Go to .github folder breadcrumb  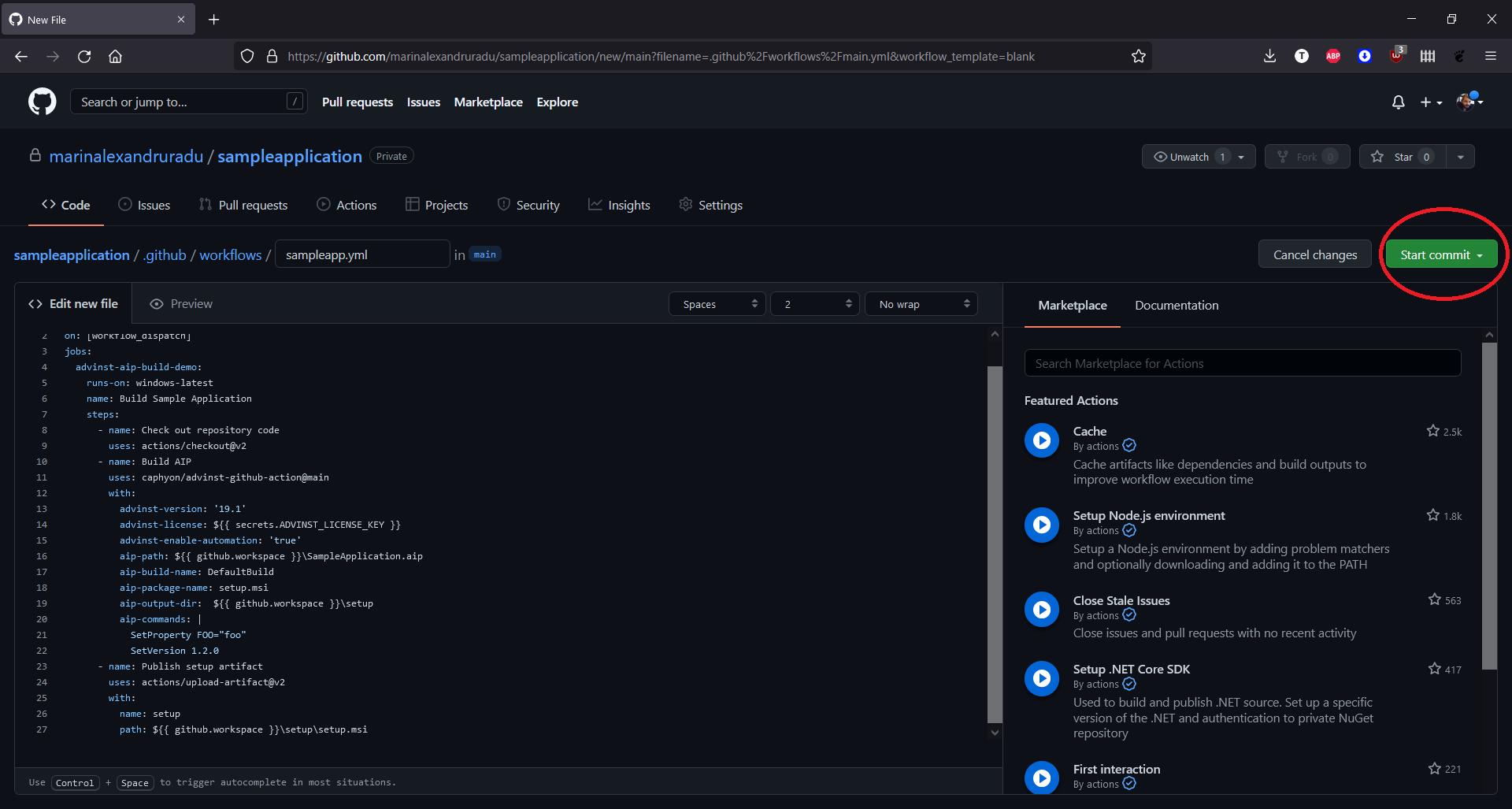(165, 255)
